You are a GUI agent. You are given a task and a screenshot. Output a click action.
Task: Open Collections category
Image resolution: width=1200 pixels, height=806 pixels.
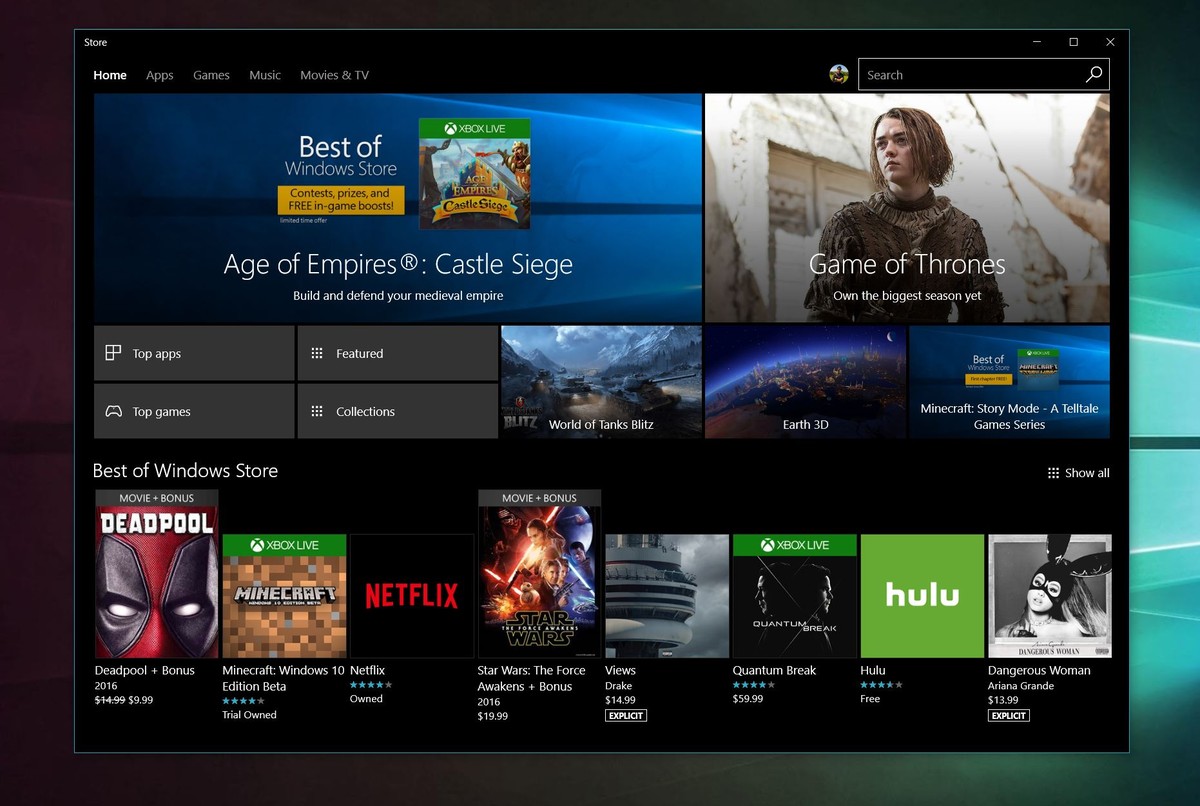pyautogui.click(x=398, y=411)
